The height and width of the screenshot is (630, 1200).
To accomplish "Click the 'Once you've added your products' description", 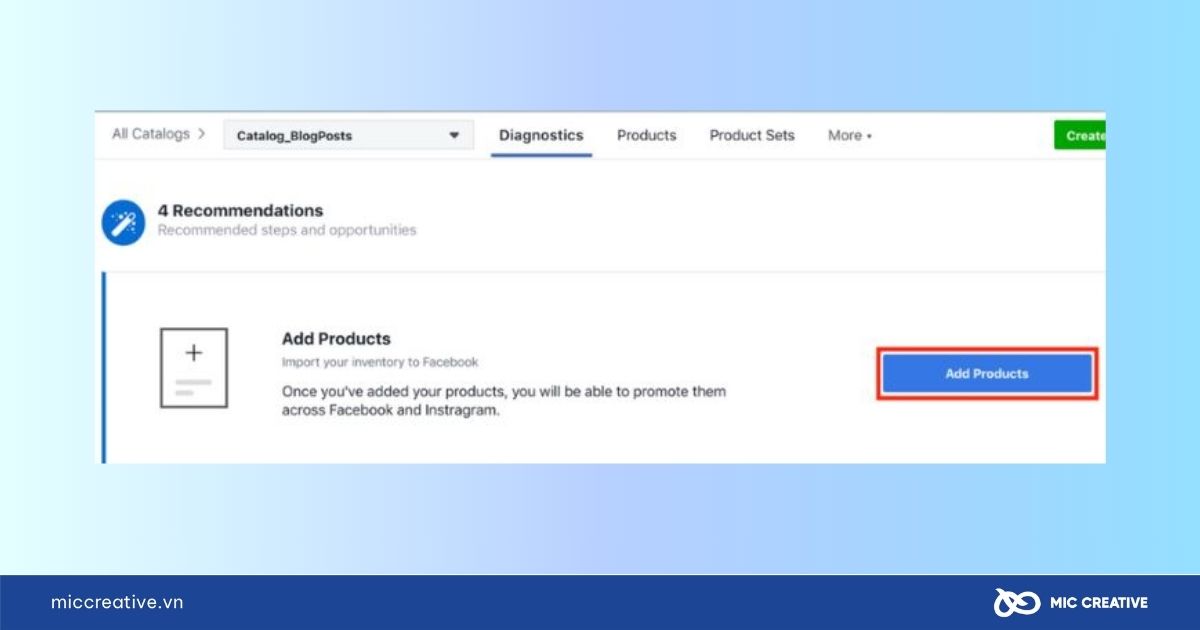I will point(504,401).
